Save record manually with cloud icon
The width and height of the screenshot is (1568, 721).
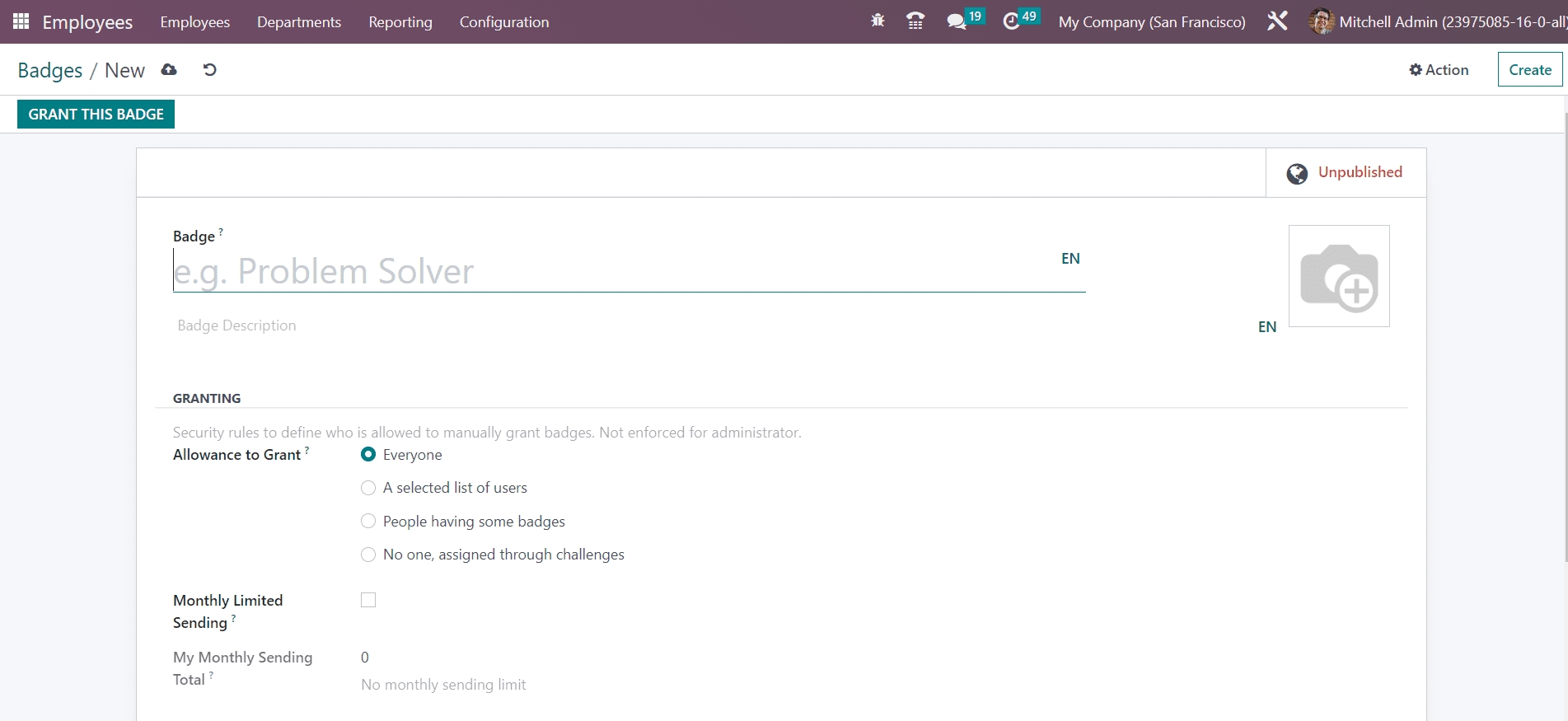click(169, 70)
